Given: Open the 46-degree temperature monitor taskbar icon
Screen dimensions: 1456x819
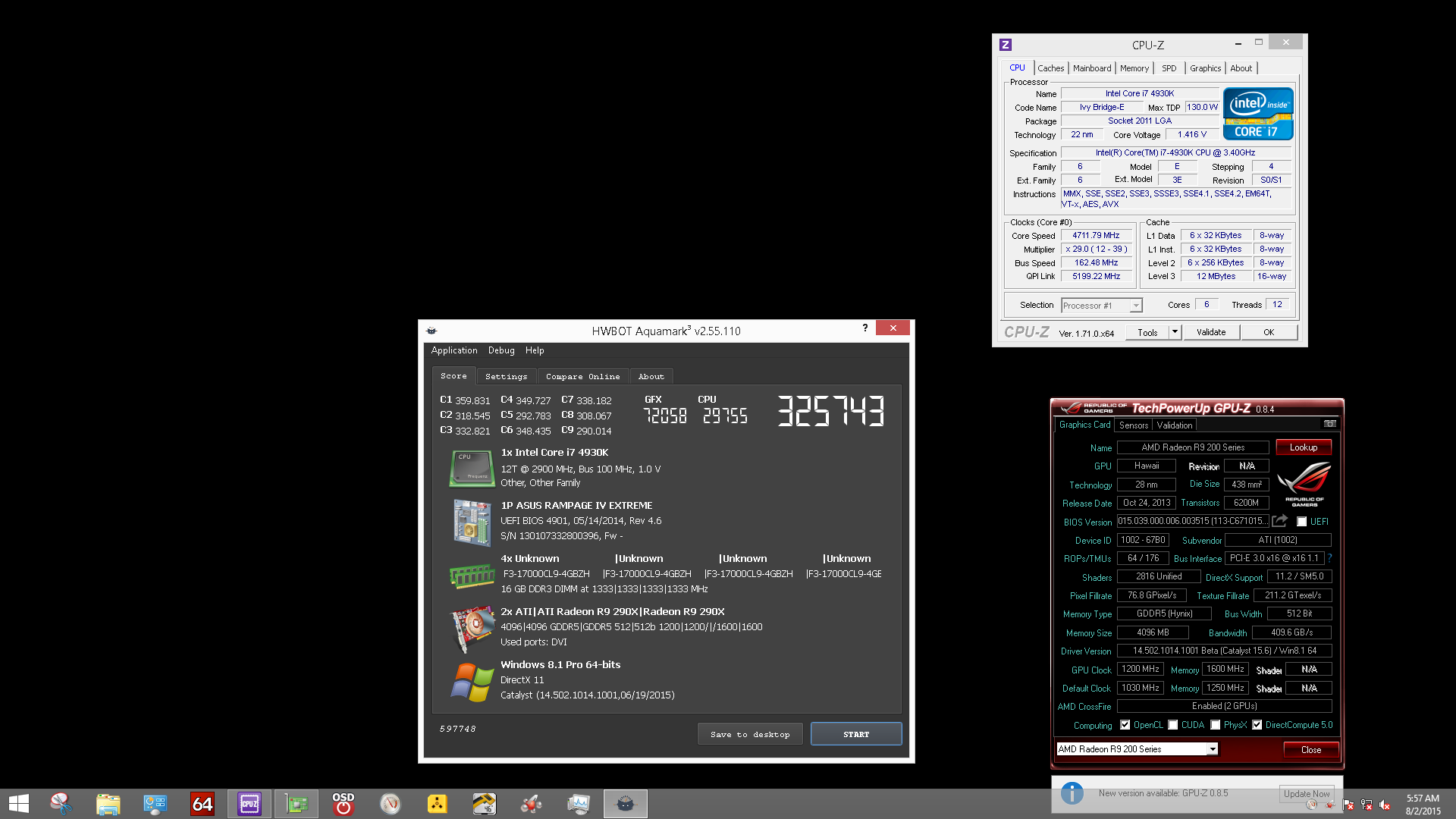Looking at the screenshot, I should coord(485,804).
